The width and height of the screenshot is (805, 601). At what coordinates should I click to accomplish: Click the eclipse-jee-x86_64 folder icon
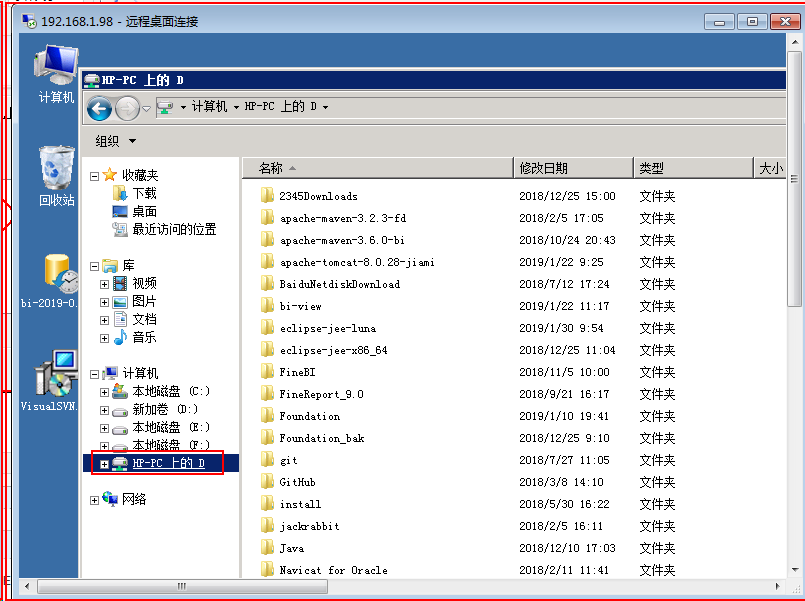pyautogui.click(x=267, y=350)
